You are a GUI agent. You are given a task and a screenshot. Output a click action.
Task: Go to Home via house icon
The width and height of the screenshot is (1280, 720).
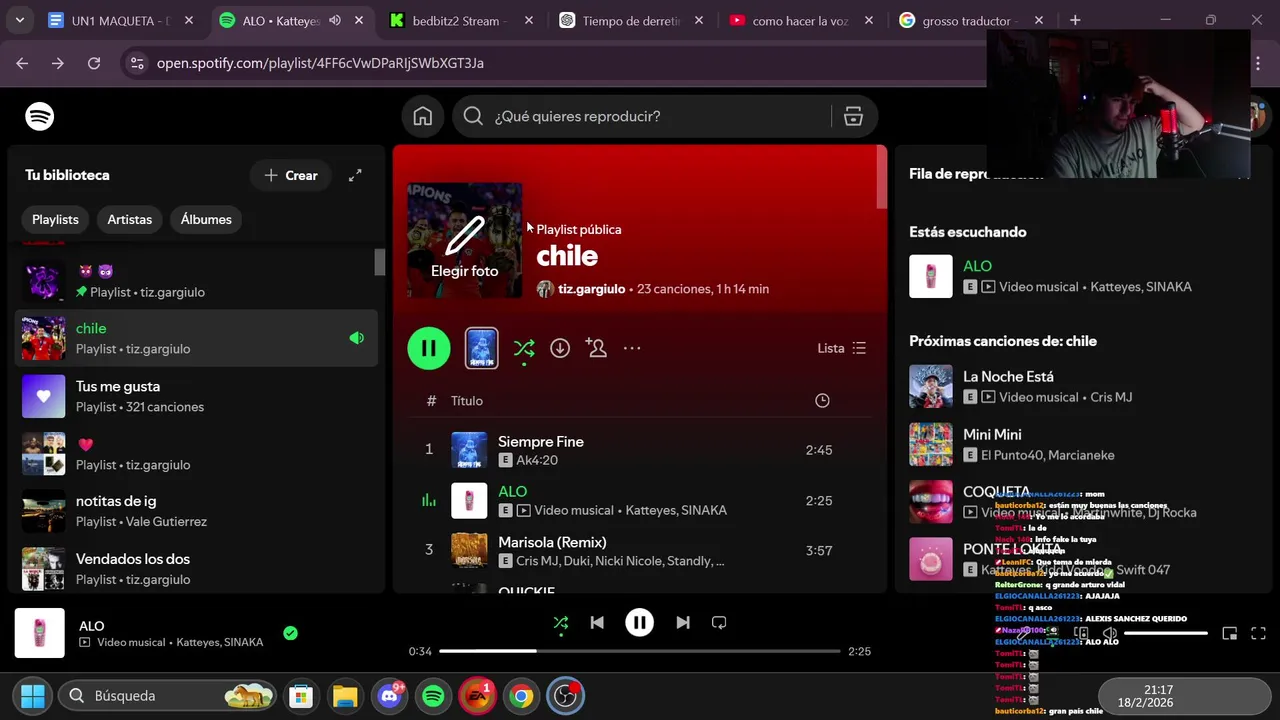click(423, 116)
